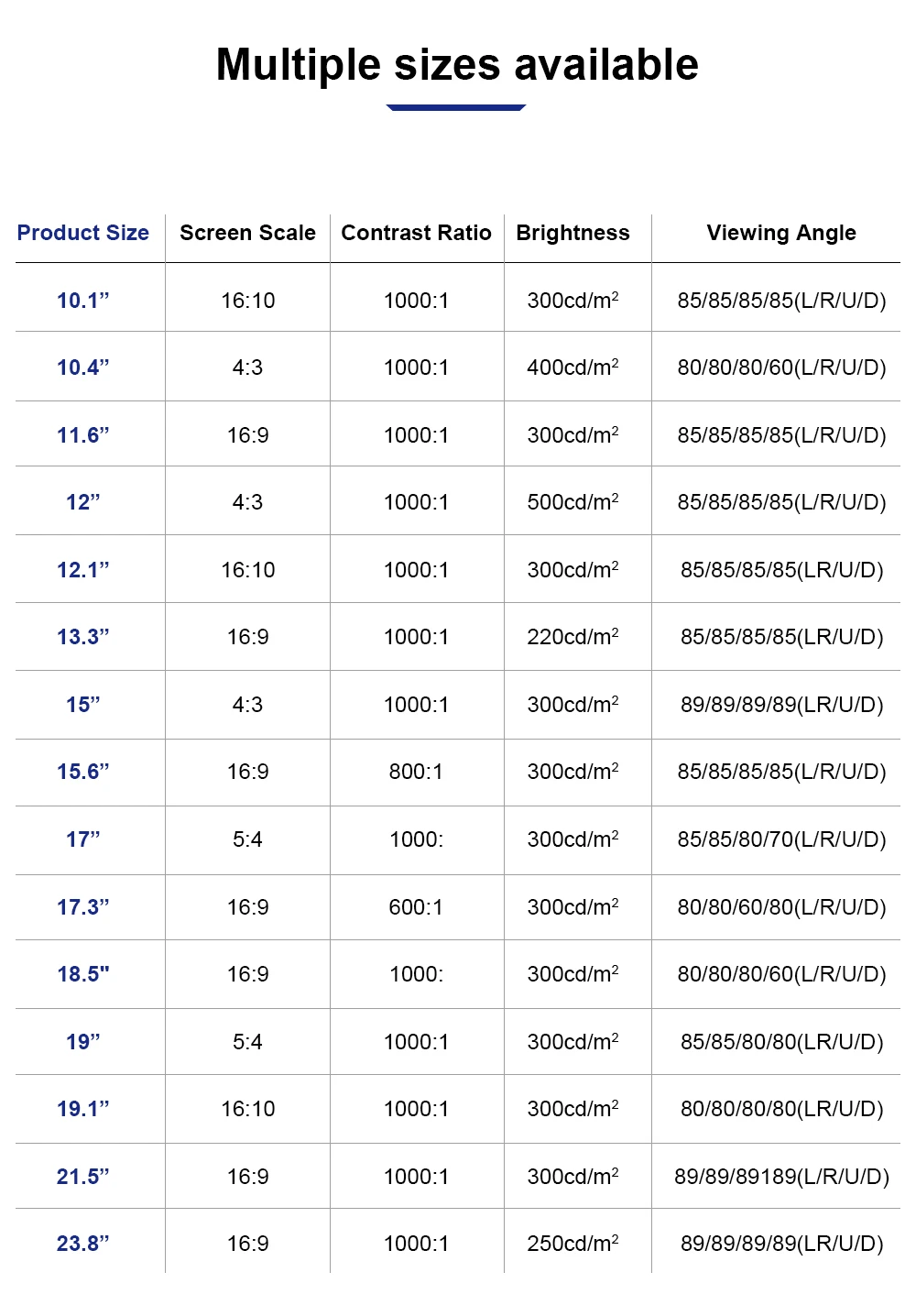Click the Brightness column header
The width and height of the screenshot is (916, 1316).
572,233
